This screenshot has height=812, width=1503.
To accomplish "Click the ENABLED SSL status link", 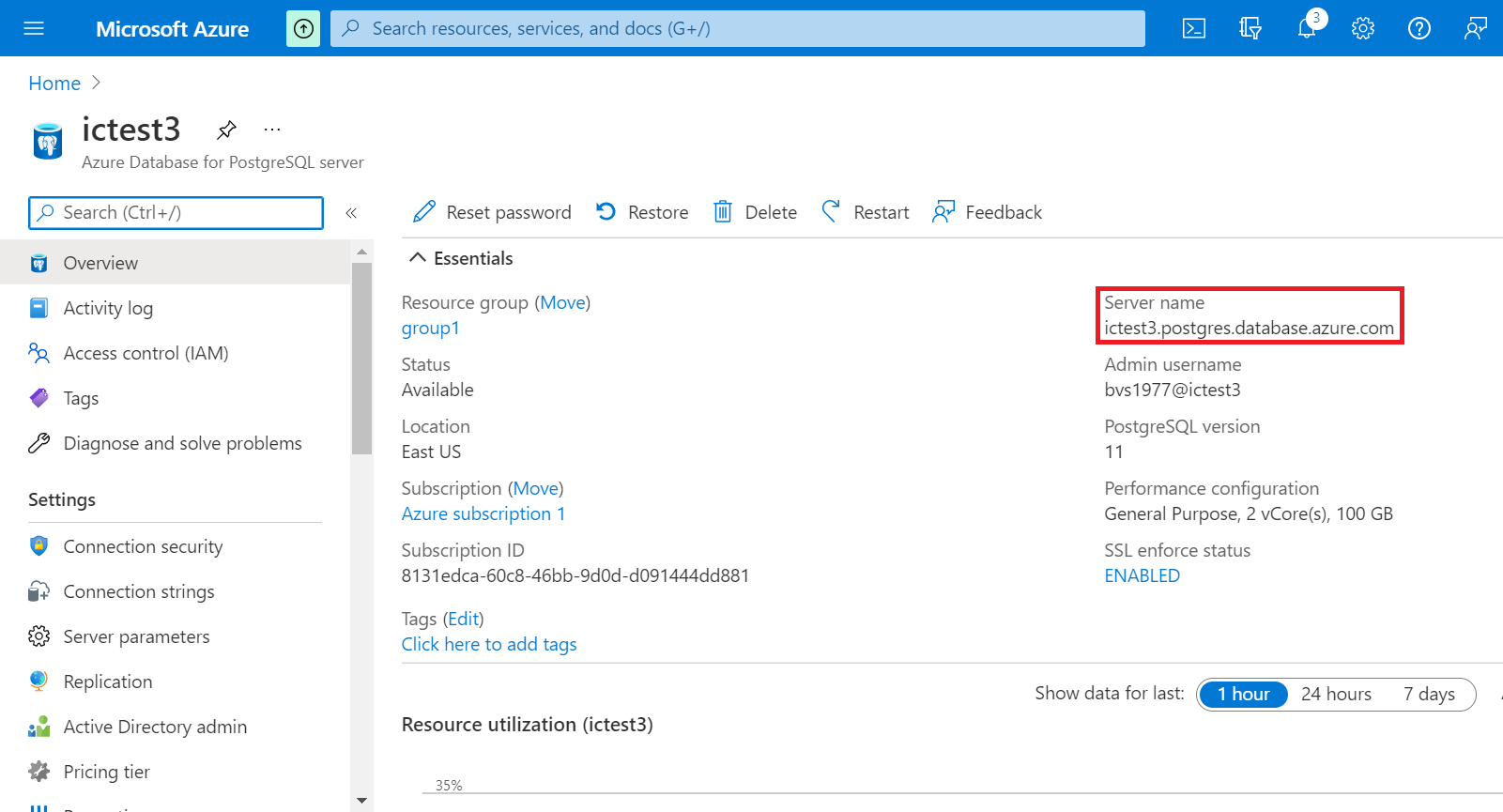I will pos(1142,576).
